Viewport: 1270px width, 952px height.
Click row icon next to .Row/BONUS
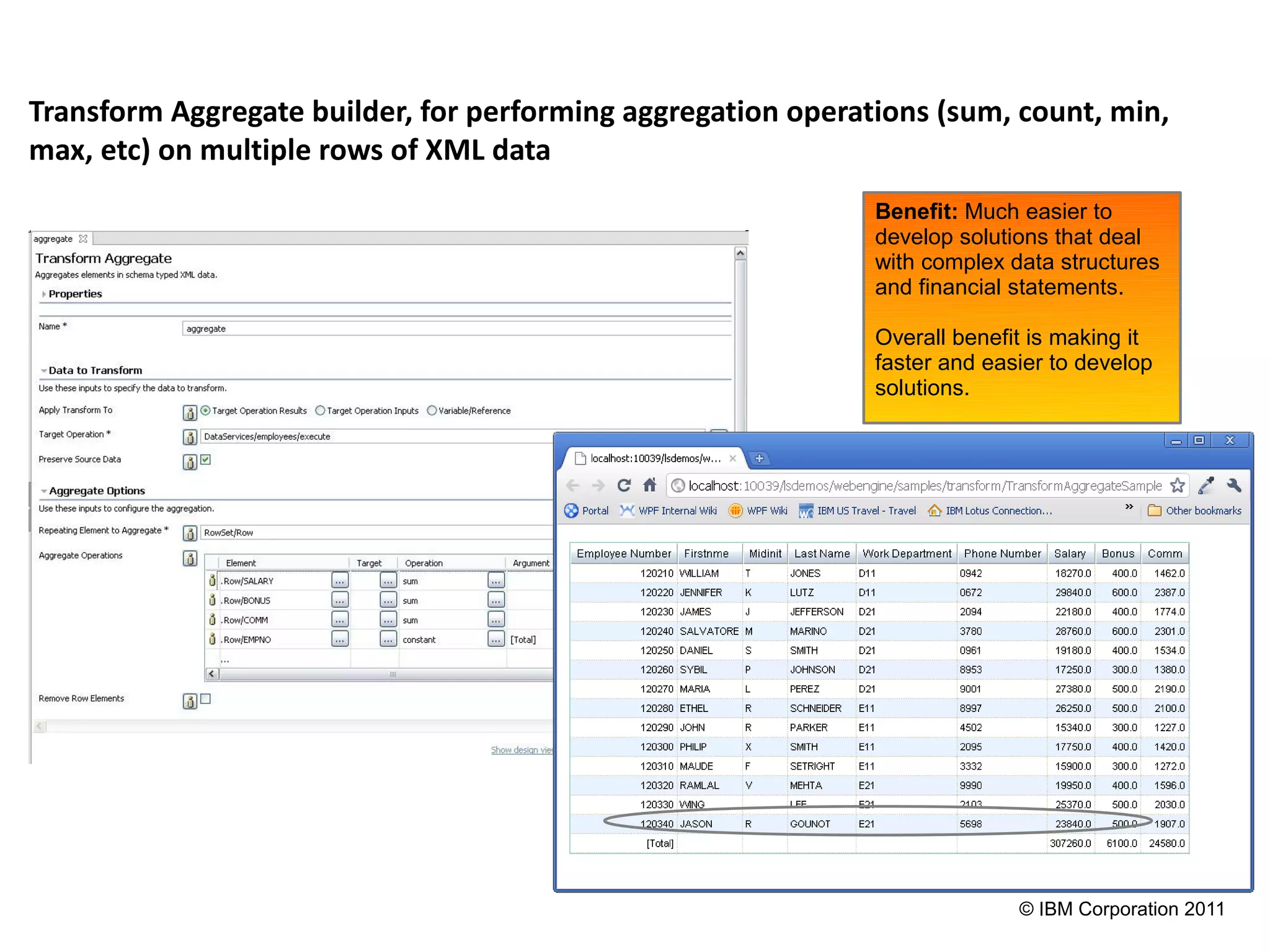point(213,600)
